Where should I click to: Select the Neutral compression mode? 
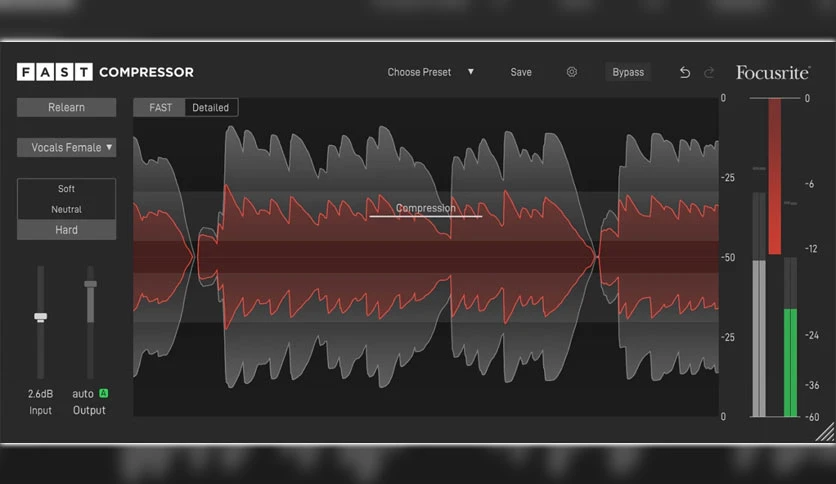point(66,209)
